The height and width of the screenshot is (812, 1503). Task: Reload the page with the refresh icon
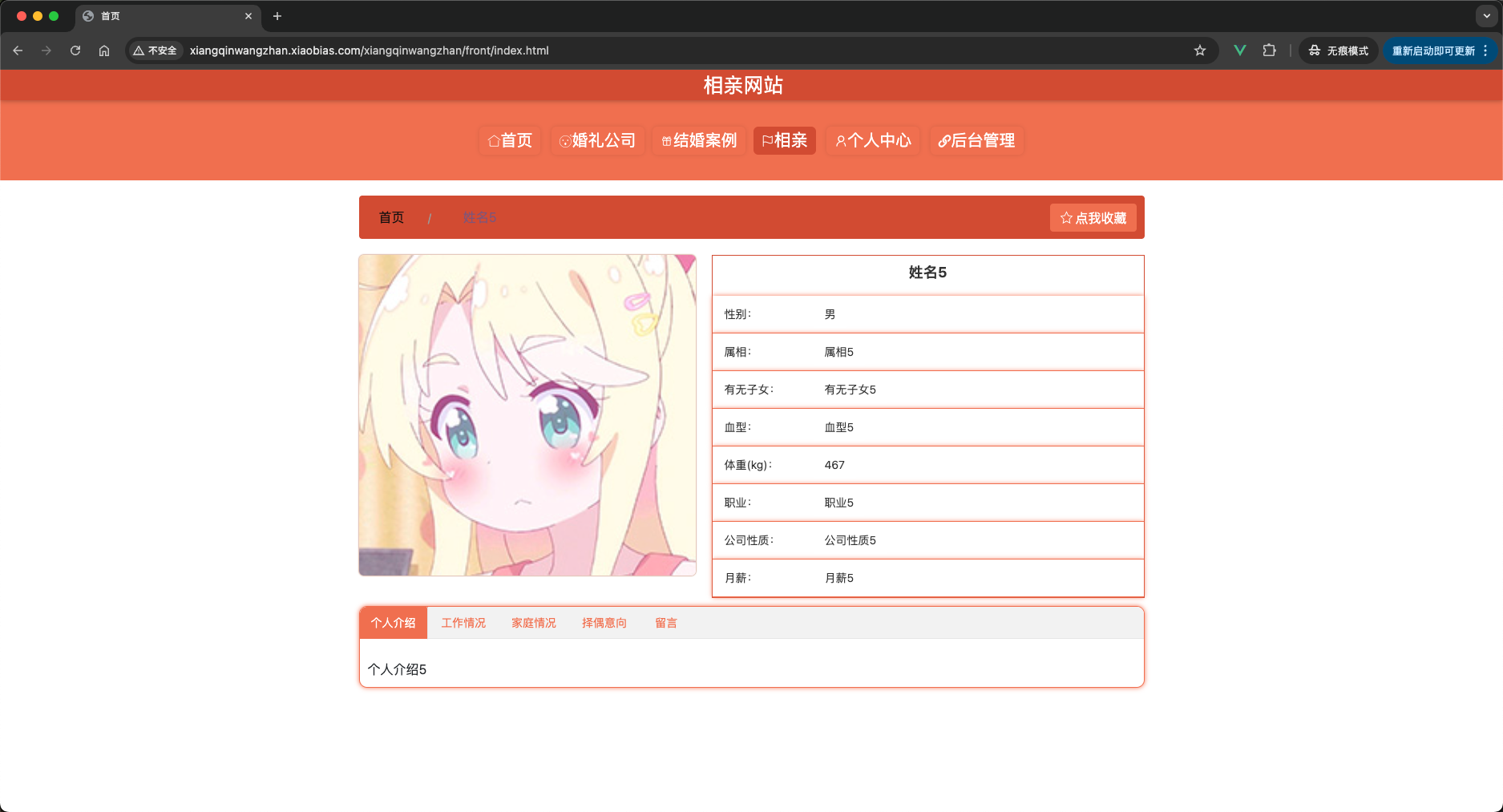coord(75,50)
